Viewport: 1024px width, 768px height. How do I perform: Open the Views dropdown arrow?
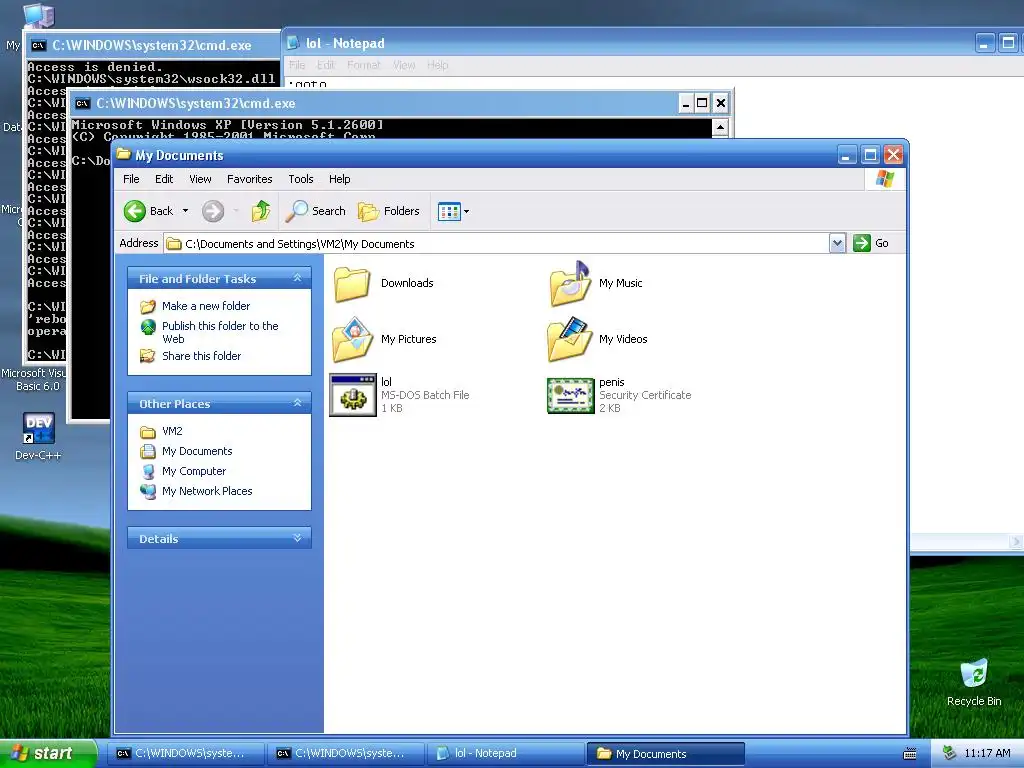466,212
